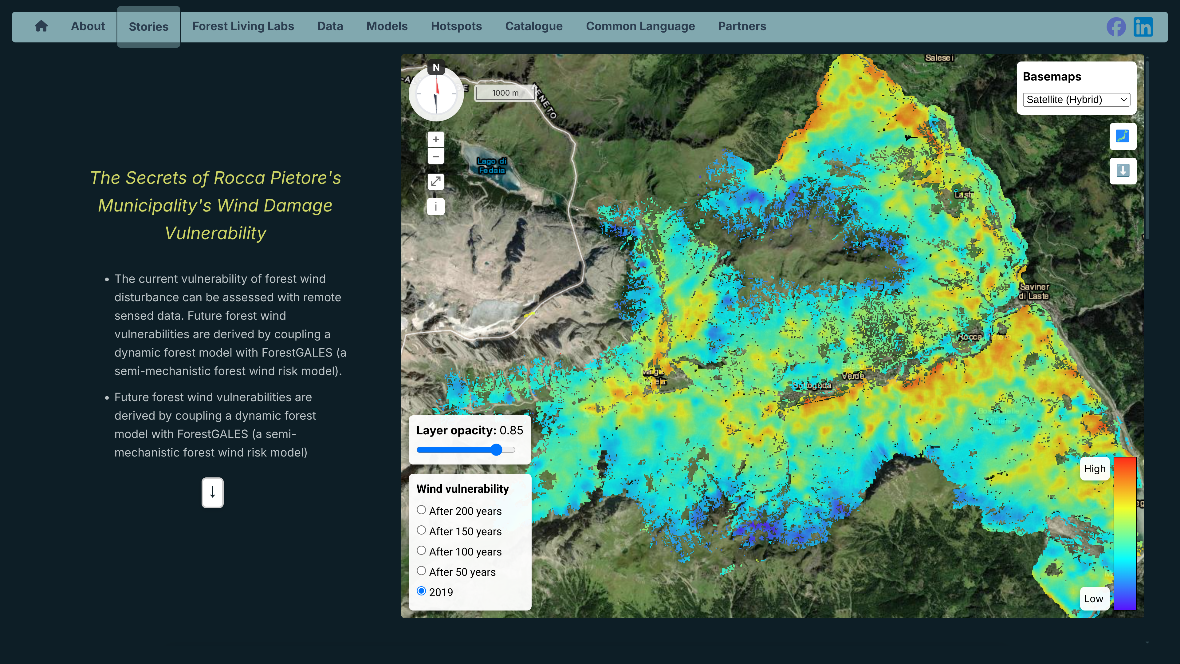Click the blue map tool icon below Basemaps
This screenshot has height=664, width=1180.
click(1123, 136)
